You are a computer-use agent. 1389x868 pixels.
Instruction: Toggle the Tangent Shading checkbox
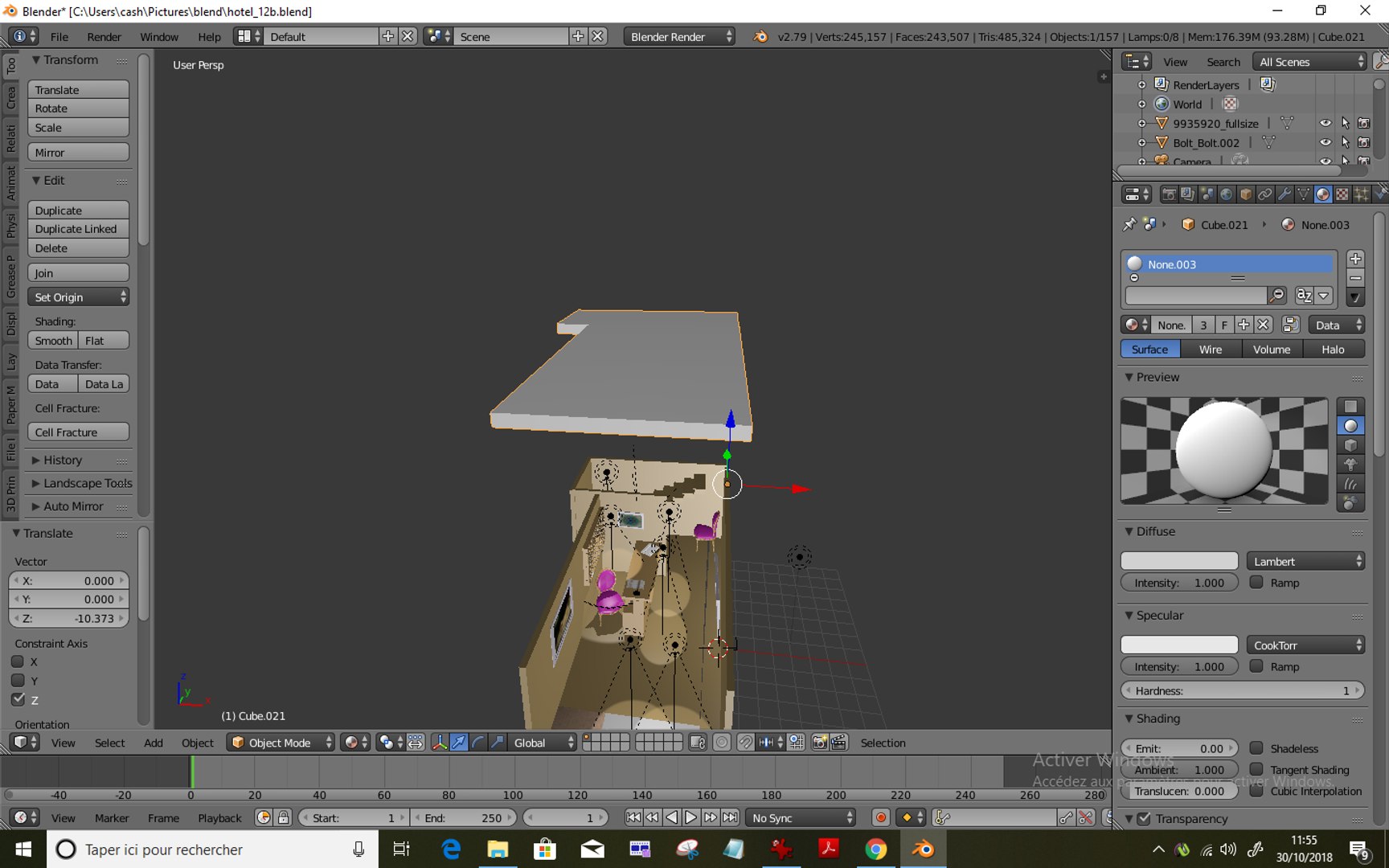pyautogui.click(x=1256, y=769)
